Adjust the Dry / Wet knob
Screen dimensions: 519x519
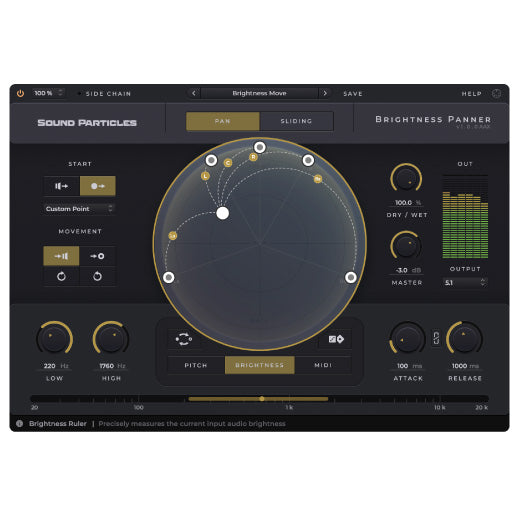(406, 179)
